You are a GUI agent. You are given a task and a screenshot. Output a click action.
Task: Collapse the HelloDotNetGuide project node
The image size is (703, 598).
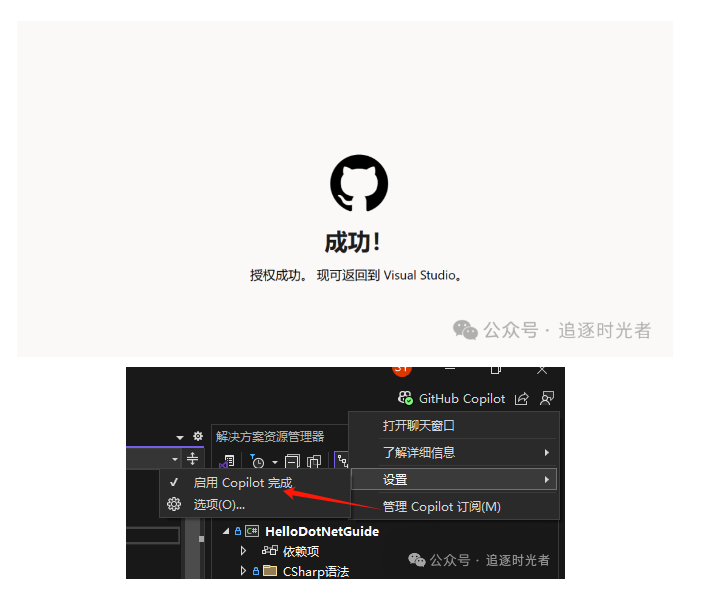click(x=226, y=531)
